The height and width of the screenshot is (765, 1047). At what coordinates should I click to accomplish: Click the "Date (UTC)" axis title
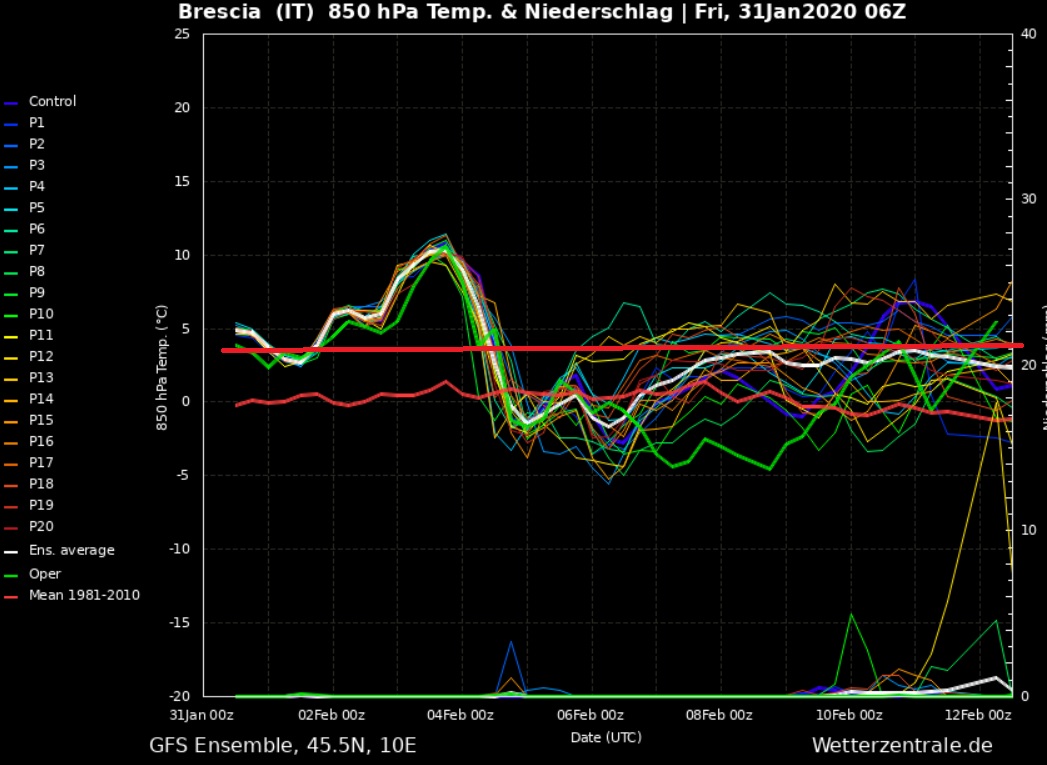[606, 738]
